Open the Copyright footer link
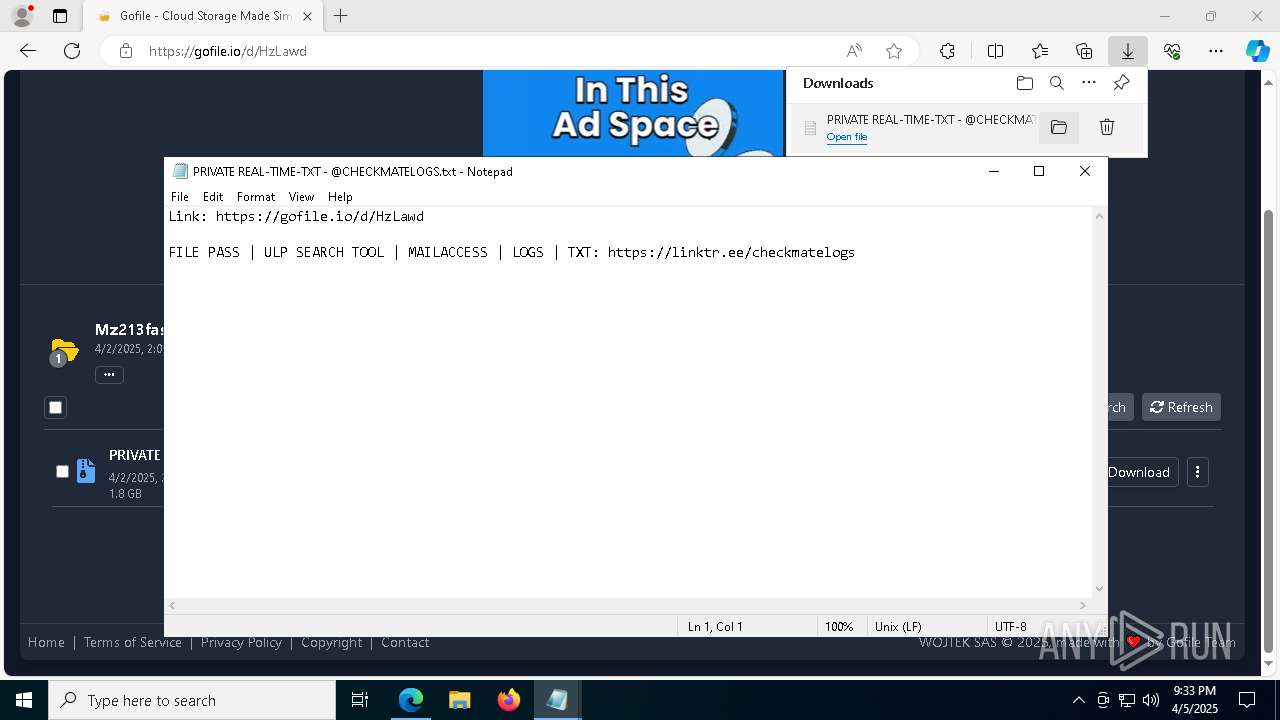Image resolution: width=1280 pixels, height=720 pixels. pyautogui.click(x=332, y=642)
